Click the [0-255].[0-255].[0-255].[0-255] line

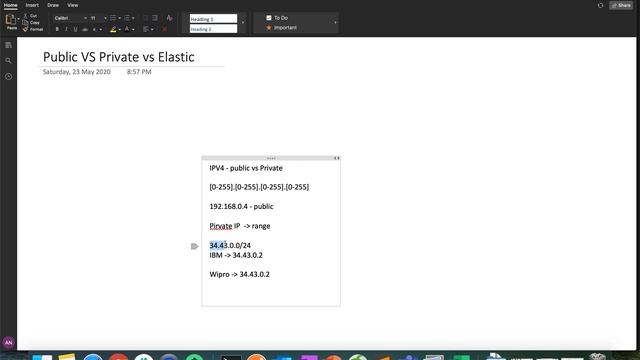(x=259, y=187)
